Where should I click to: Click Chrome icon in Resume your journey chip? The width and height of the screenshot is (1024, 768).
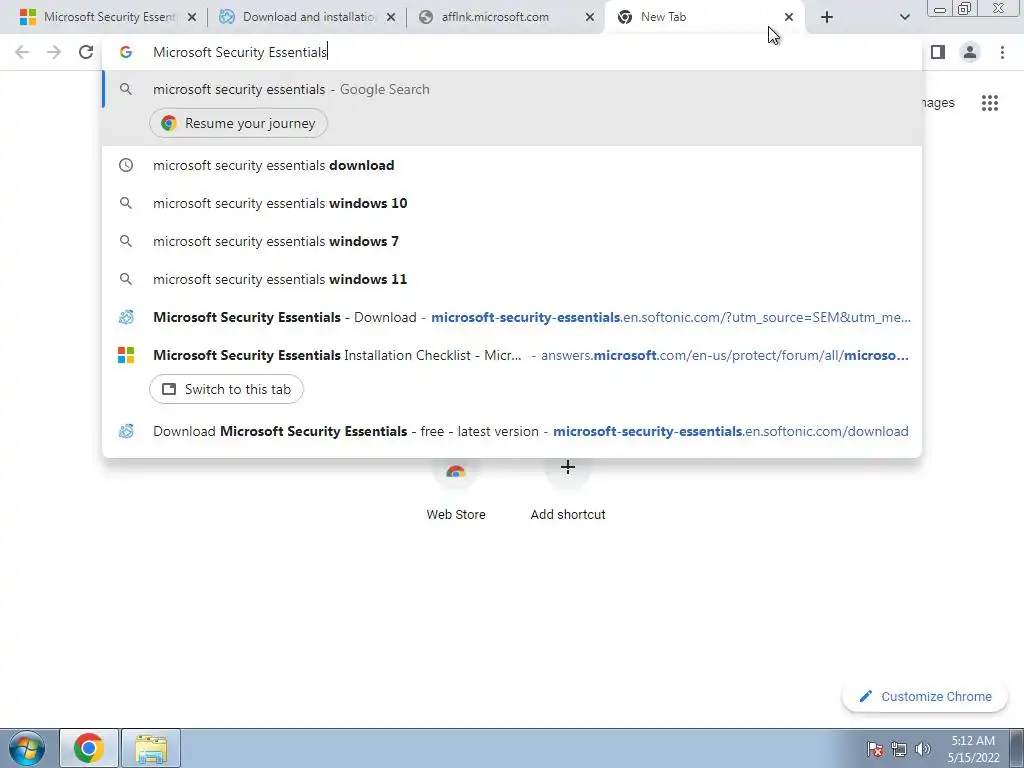tap(168, 123)
